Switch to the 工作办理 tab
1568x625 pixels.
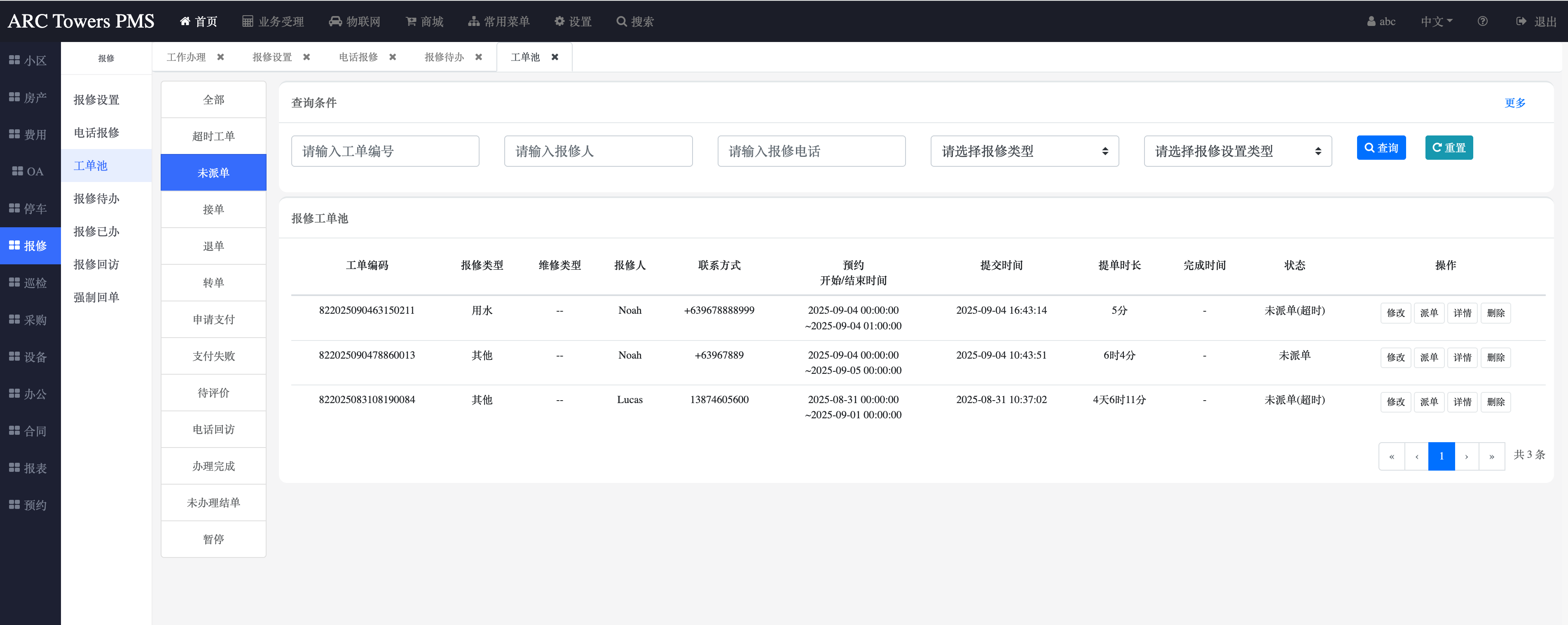point(186,57)
